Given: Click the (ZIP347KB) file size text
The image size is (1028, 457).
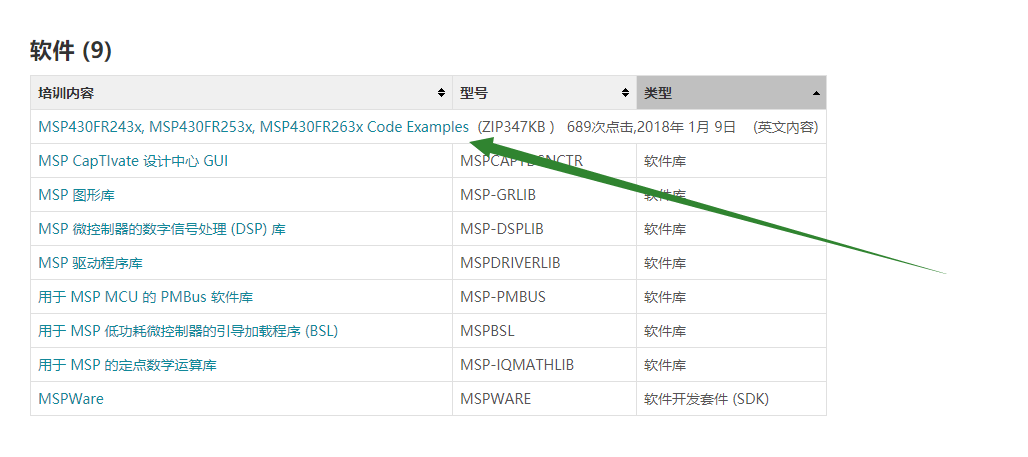Looking at the screenshot, I should [516, 127].
